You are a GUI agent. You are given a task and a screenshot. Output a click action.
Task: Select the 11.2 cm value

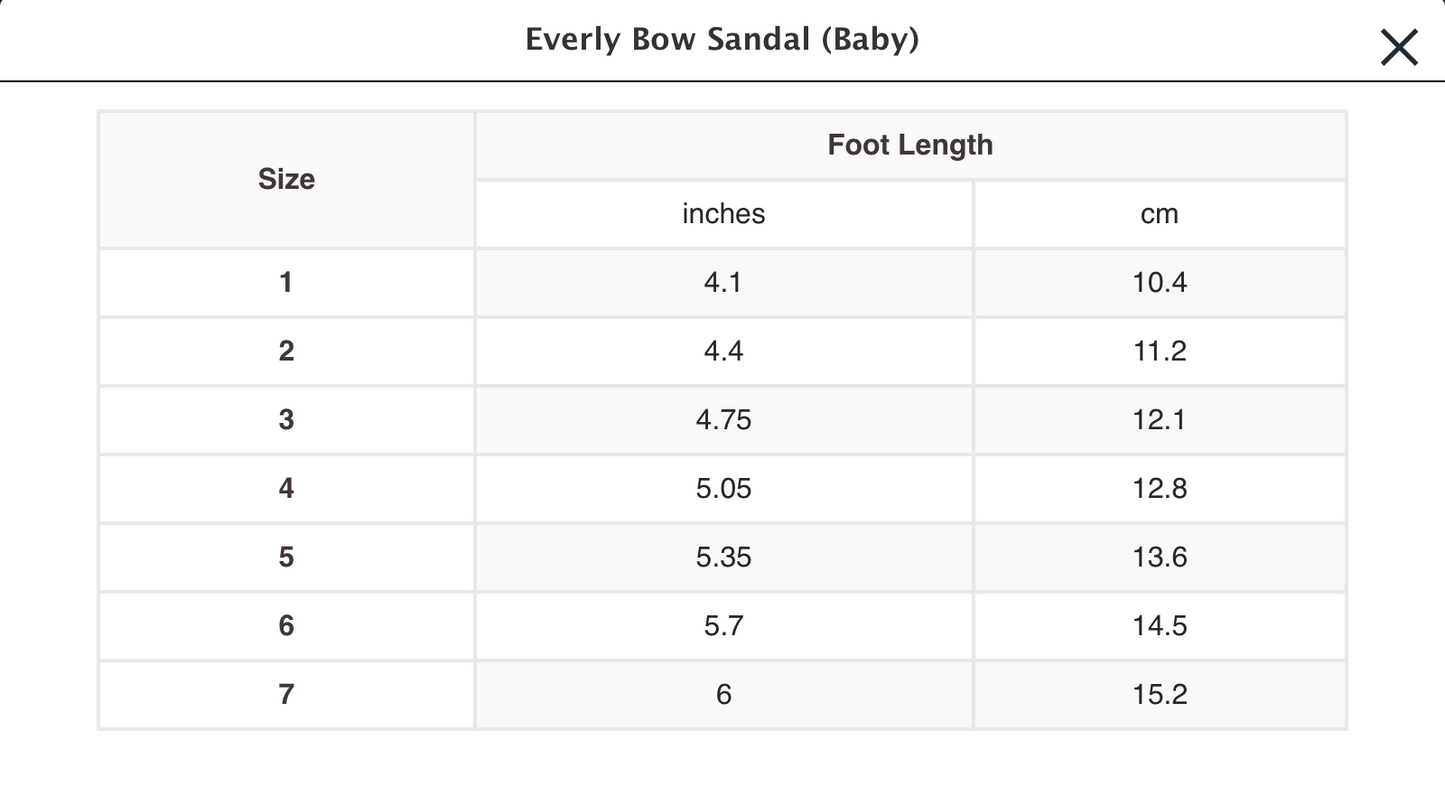pyautogui.click(x=1159, y=351)
